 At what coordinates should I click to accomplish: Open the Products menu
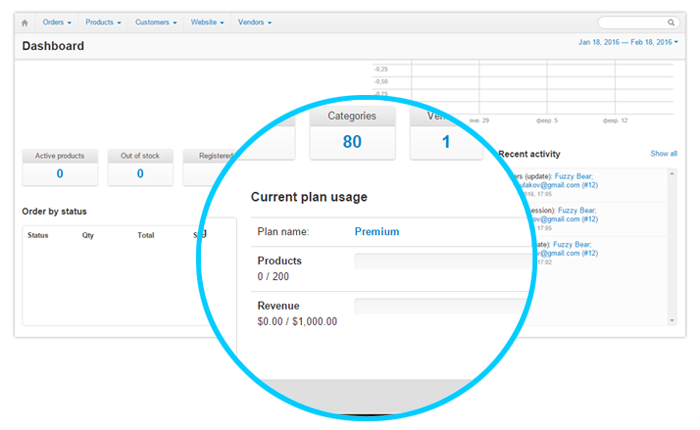point(103,22)
